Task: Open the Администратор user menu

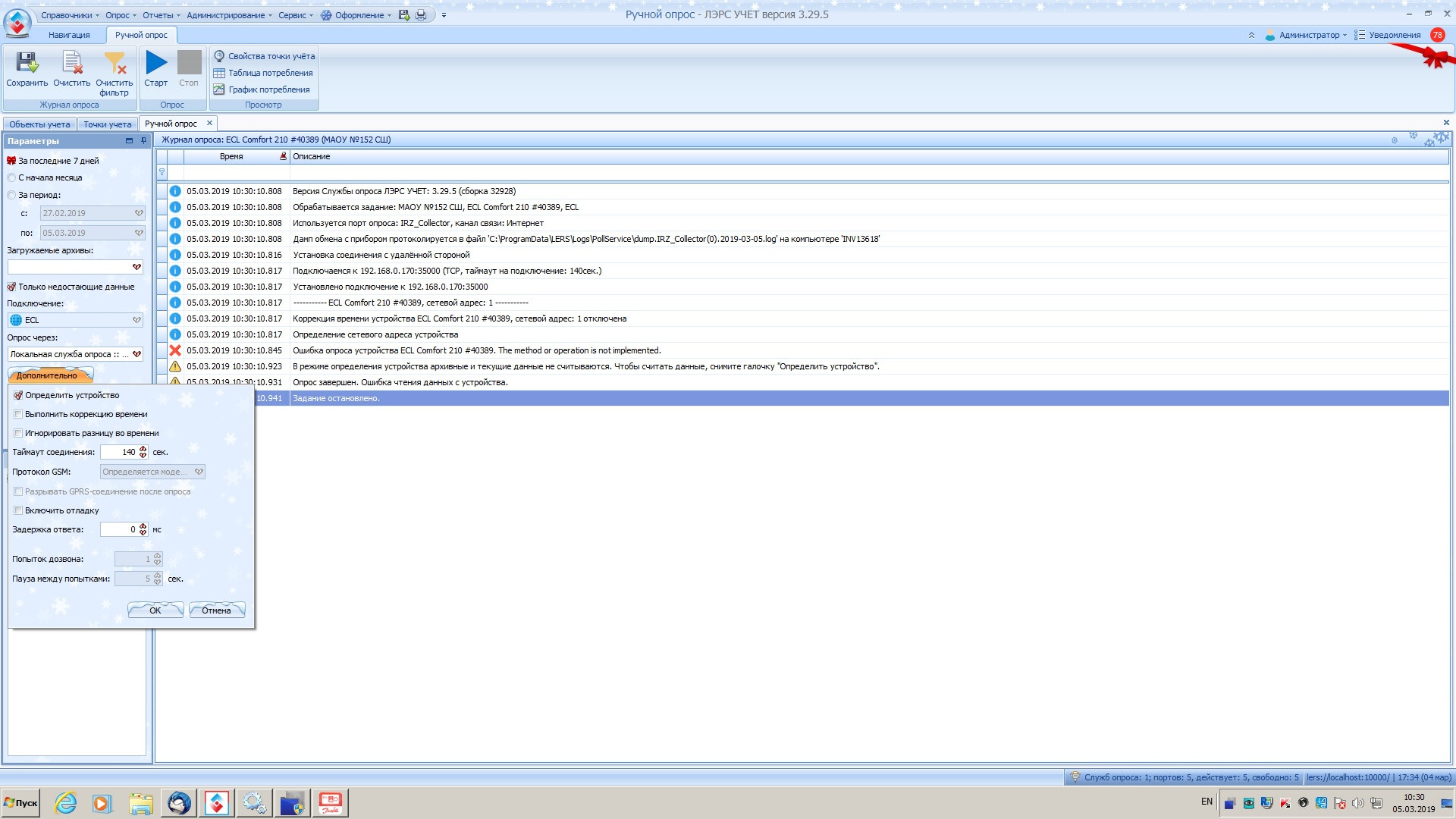Action: pos(1306,35)
